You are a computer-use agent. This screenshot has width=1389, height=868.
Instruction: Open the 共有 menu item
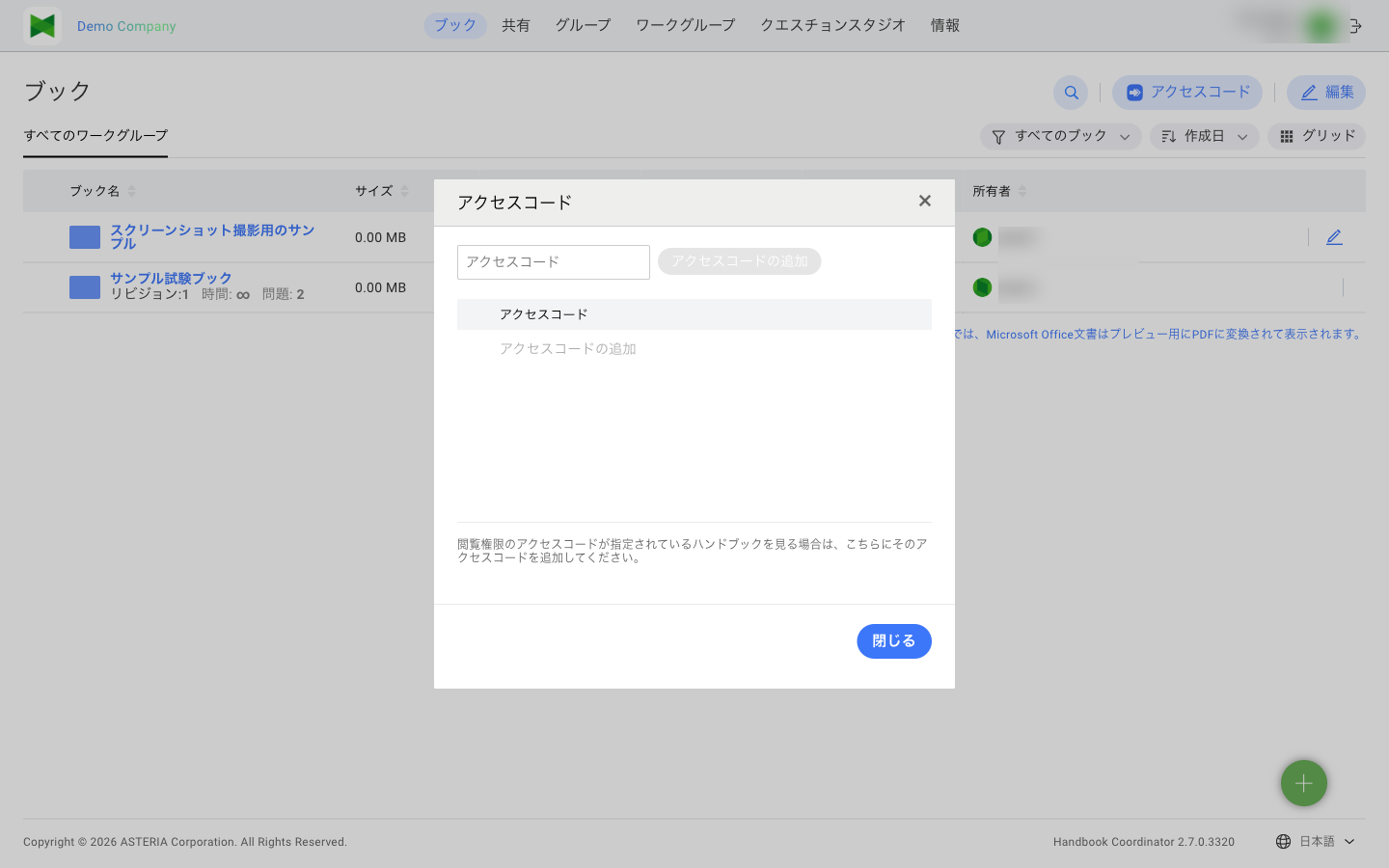click(516, 25)
